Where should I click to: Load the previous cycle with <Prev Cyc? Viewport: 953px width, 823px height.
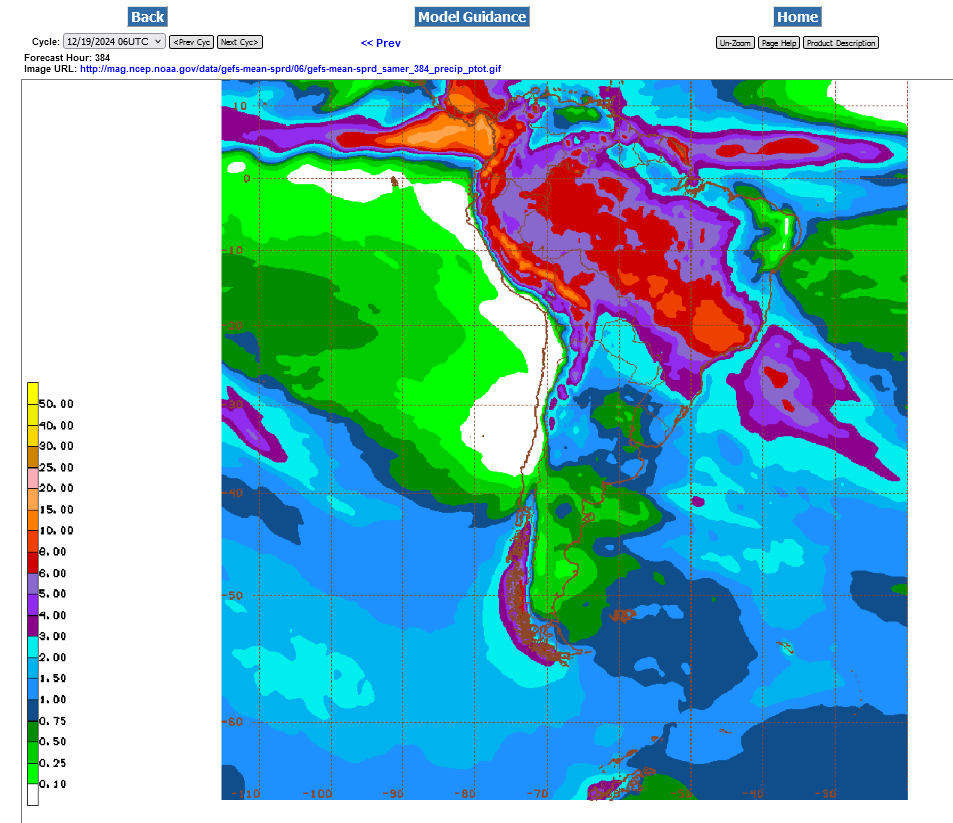tap(191, 42)
